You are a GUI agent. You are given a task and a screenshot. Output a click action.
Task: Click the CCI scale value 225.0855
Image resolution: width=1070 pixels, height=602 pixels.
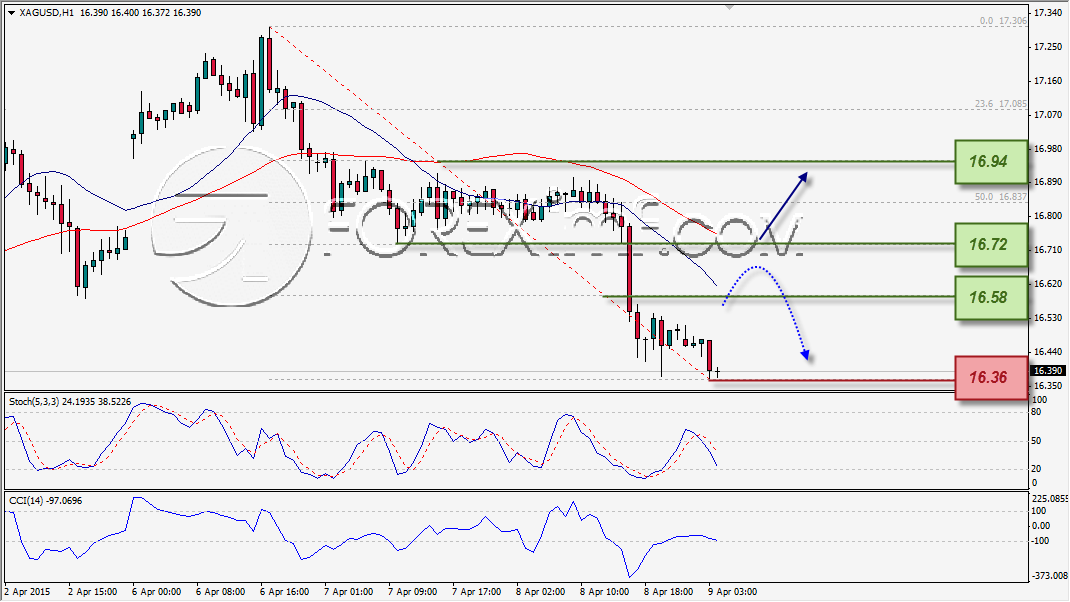tap(1050, 499)
